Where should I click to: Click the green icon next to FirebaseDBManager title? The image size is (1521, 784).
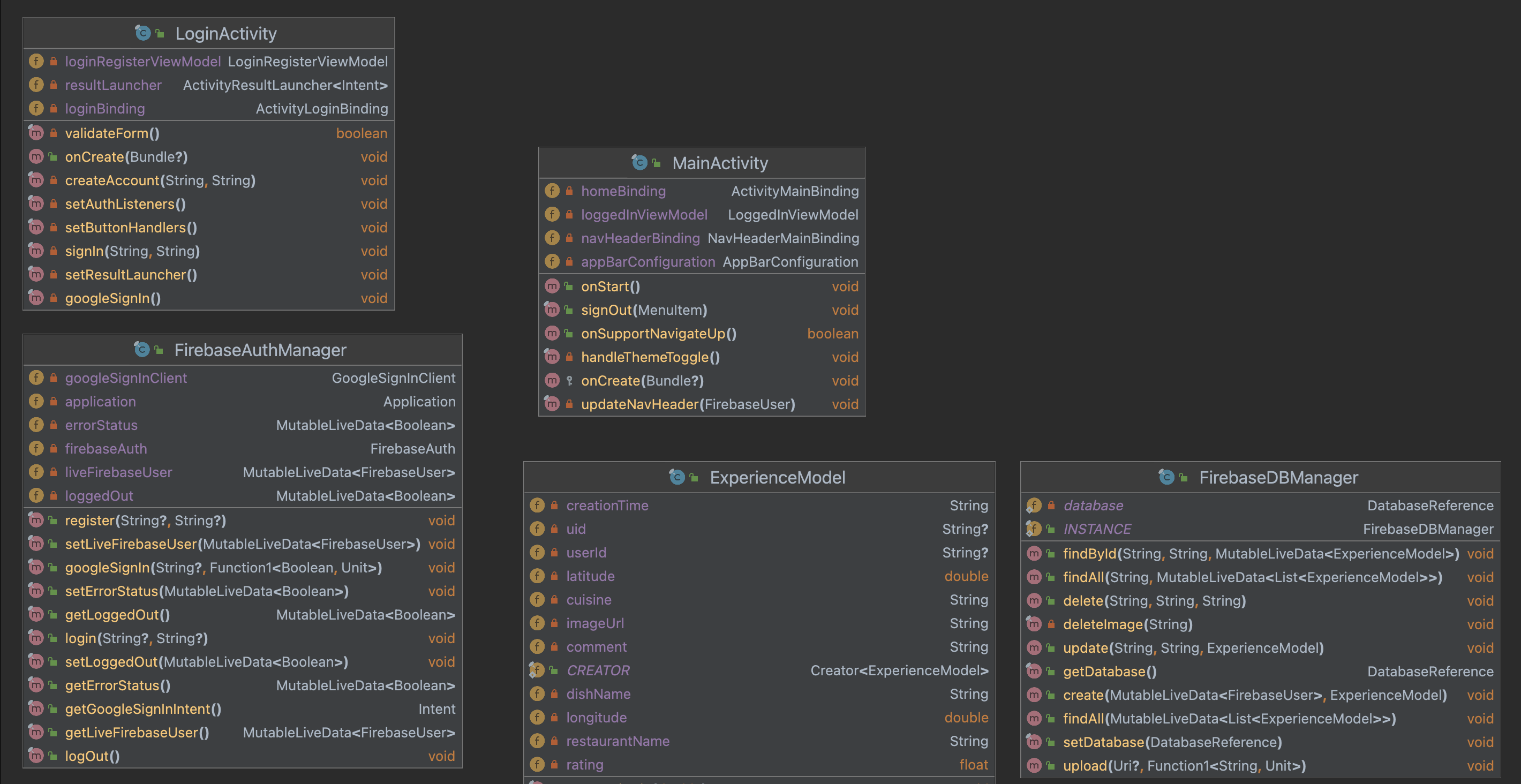pos(1183,477)
